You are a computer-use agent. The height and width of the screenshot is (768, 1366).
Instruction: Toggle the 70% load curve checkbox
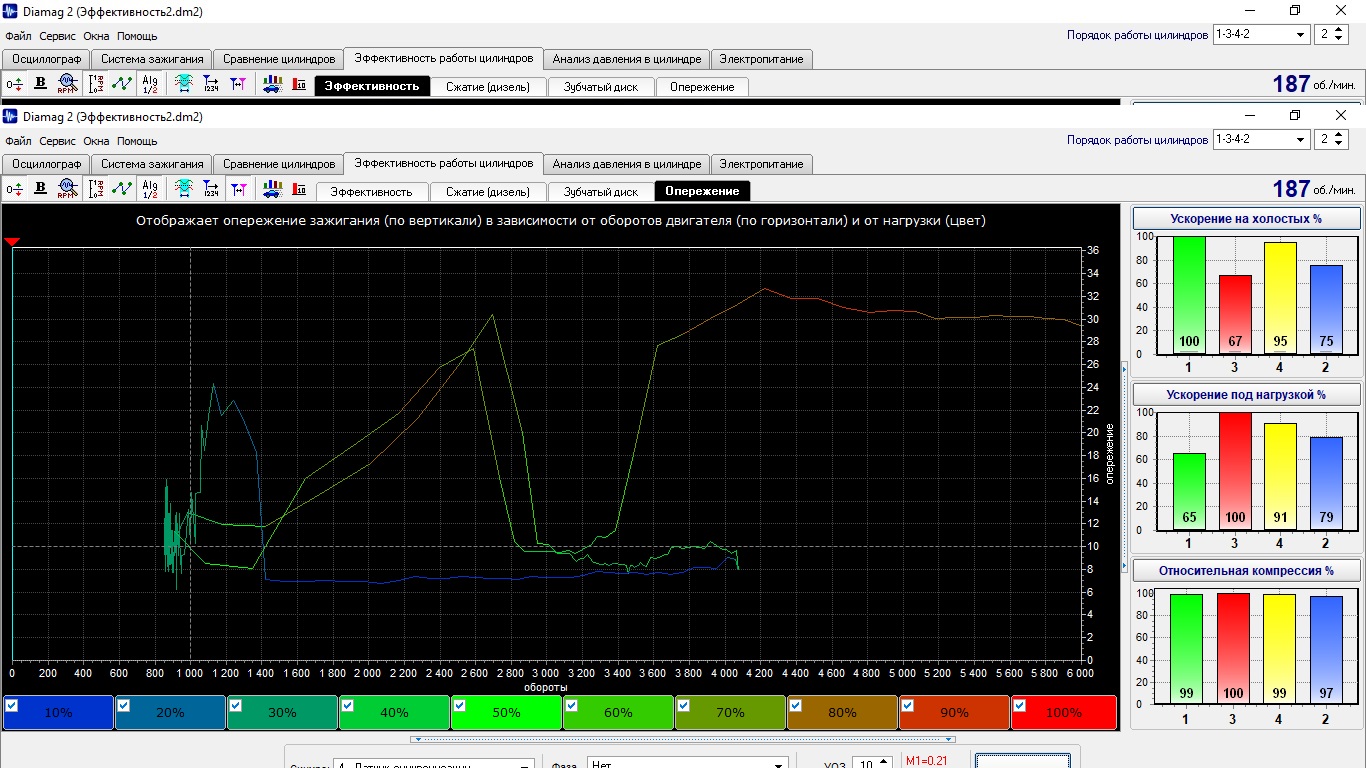click(683, 705)
